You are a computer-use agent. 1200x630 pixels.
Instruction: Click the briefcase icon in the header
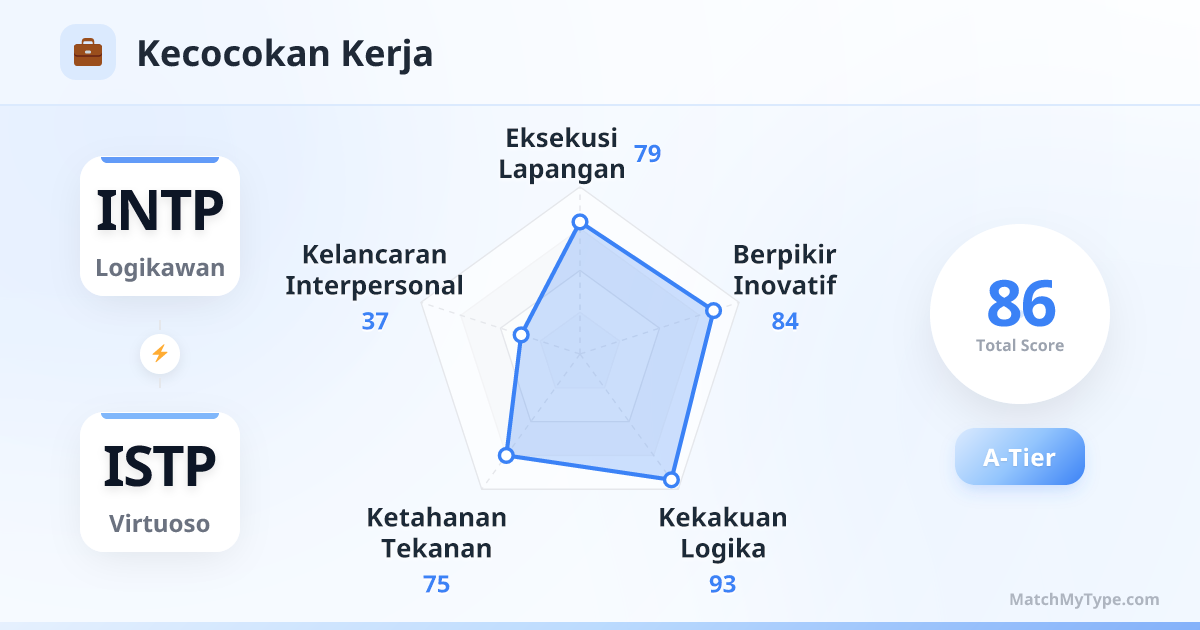coord(88,52)
